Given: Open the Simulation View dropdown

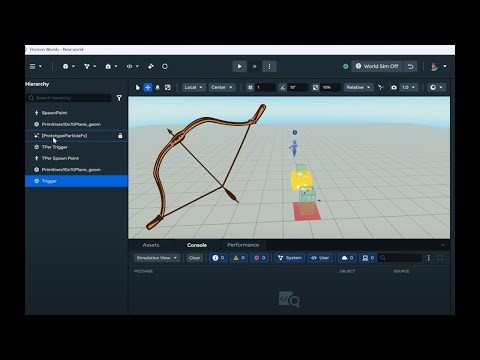Looking at the screenshot, I should [x=157, y=258].
